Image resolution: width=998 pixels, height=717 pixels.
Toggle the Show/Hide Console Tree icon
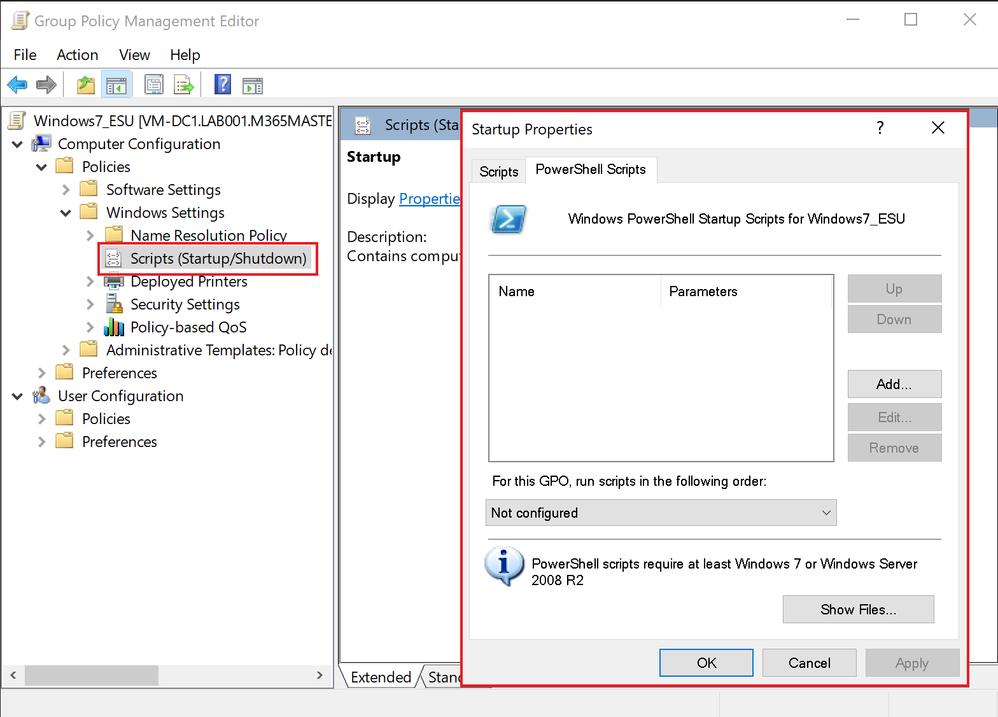116,85
